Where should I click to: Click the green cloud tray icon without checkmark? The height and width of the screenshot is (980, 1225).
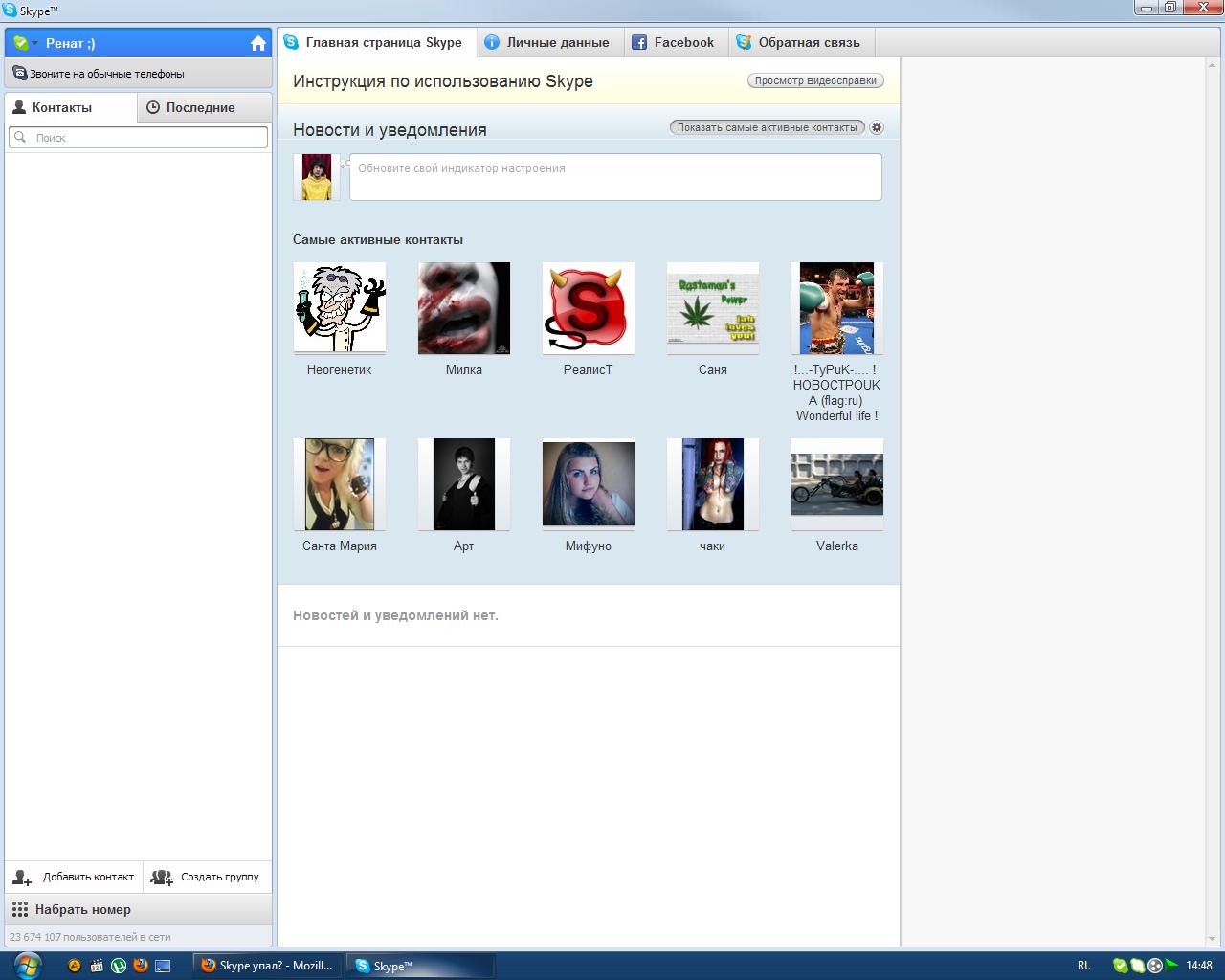tap(1138, 966)
